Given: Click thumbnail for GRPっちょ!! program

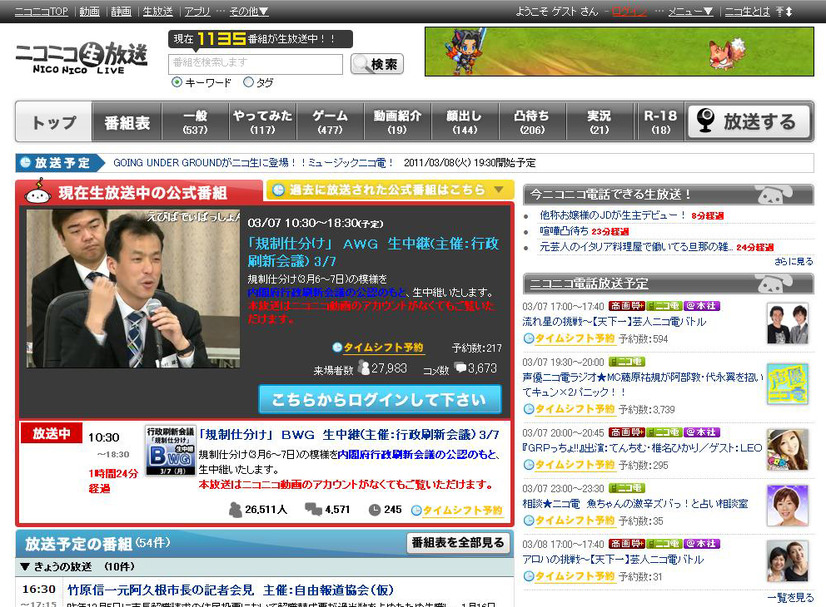Looking at the screenshot, I should [x=788, y=450].
